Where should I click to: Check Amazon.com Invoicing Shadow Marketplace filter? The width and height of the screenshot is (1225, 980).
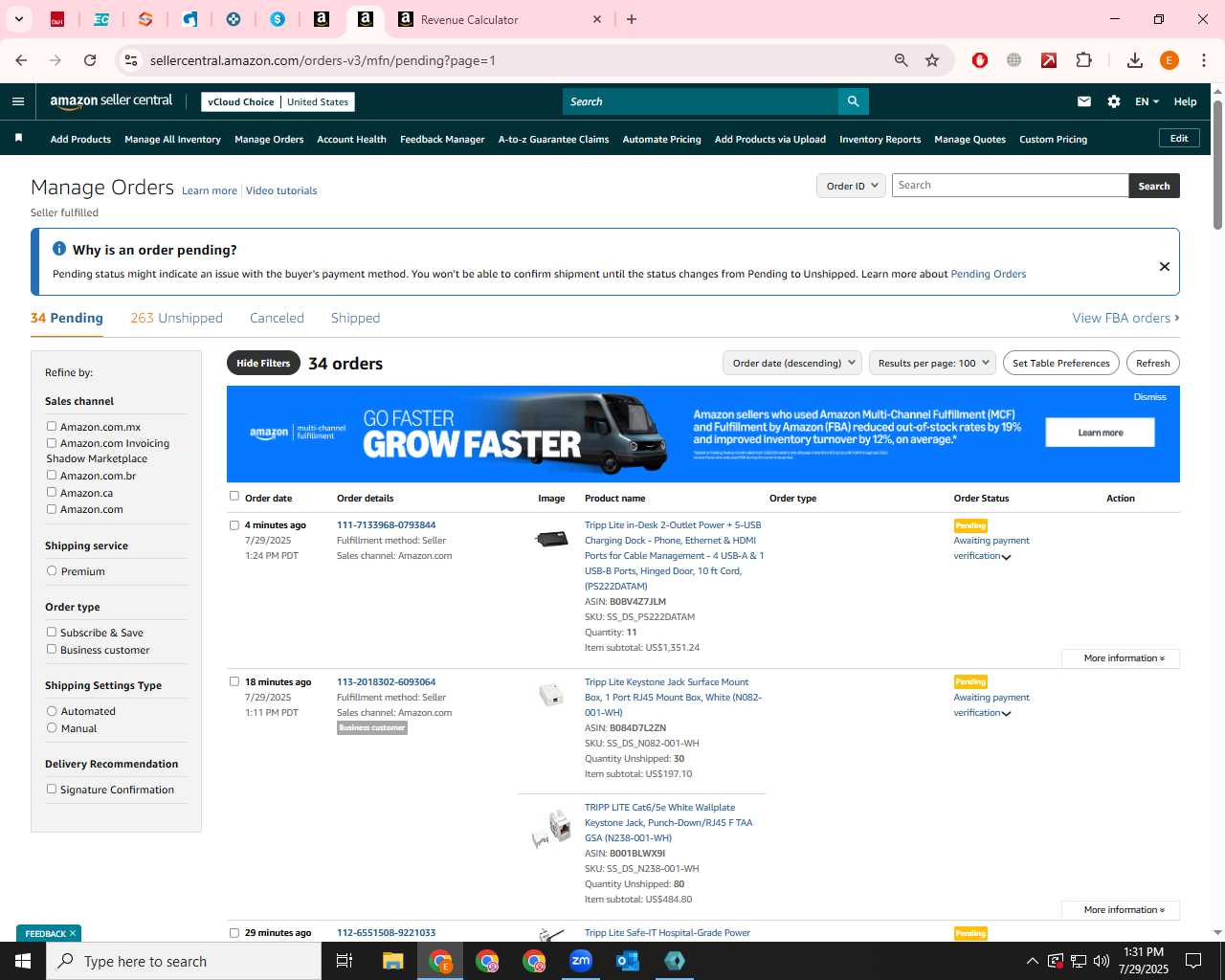52,443
